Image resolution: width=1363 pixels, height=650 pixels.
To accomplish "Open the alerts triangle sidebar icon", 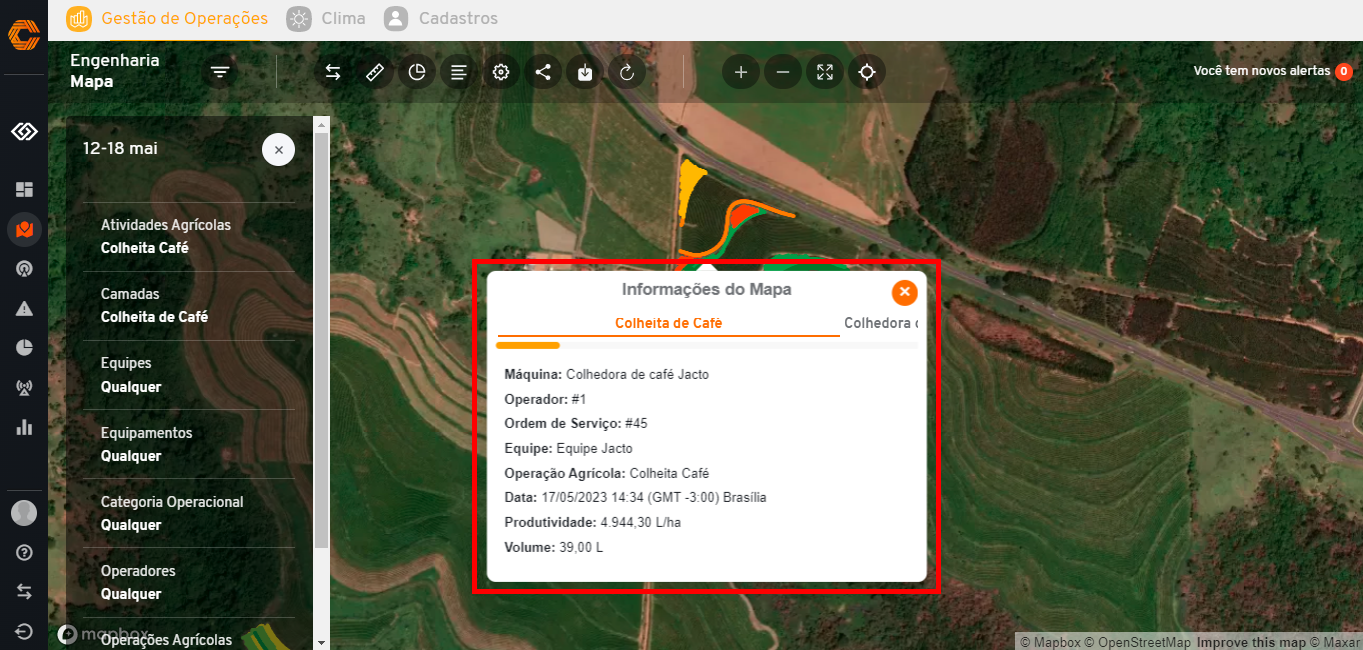I will [24, 308].
